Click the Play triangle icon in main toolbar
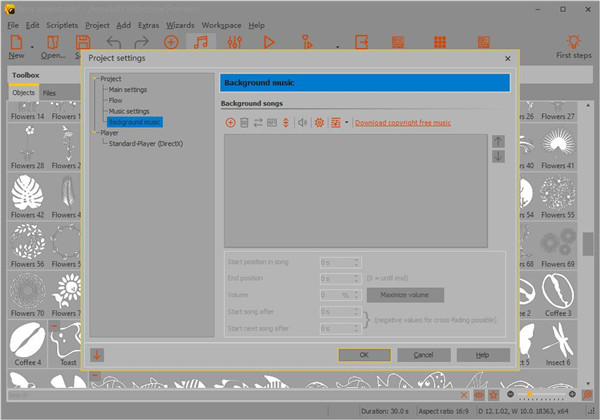 [269, 42]
